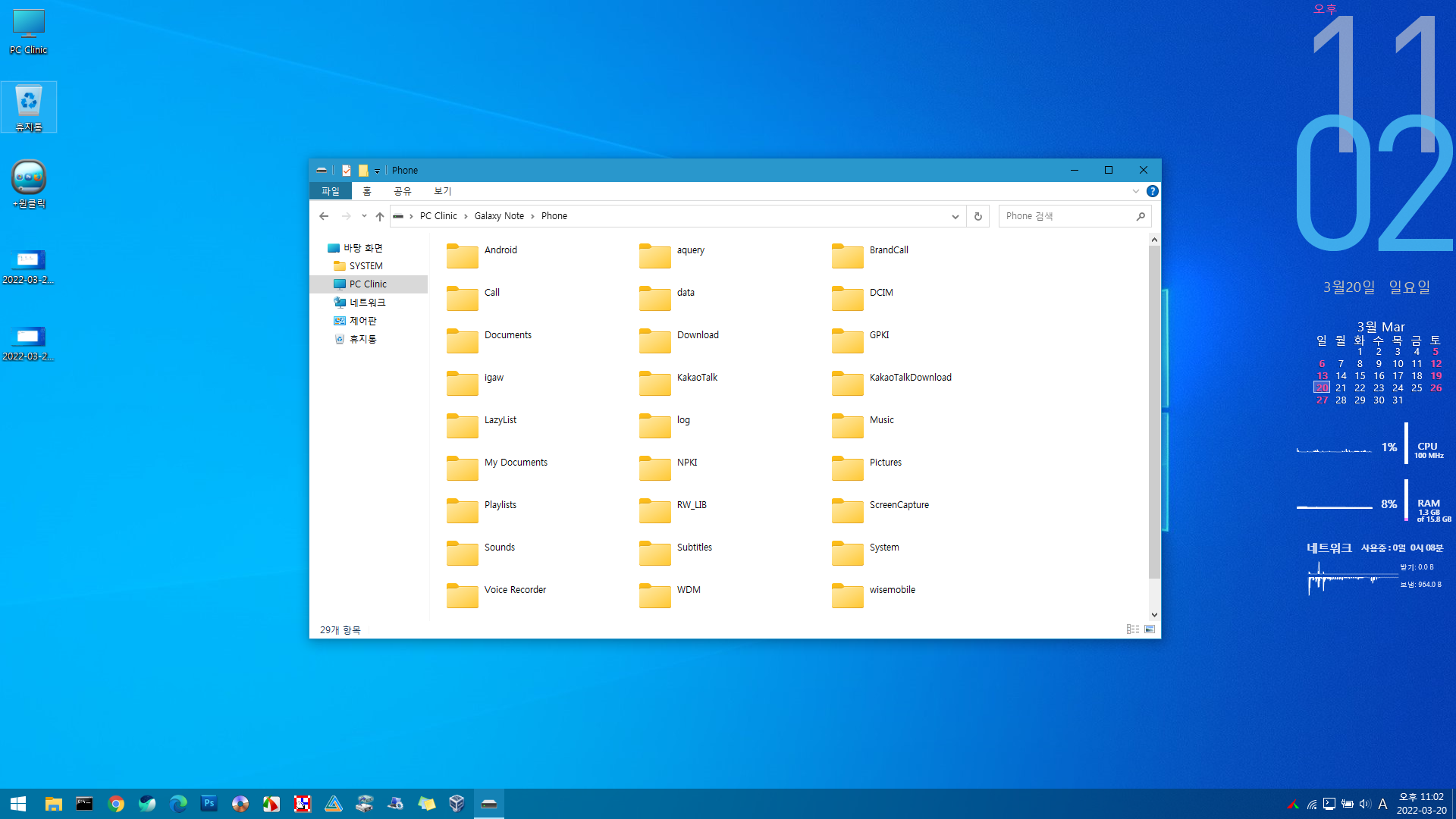This screenshot has height=819, width=1456.
Task: Open the Windows Start menu
Action: [x=18, y=804]
